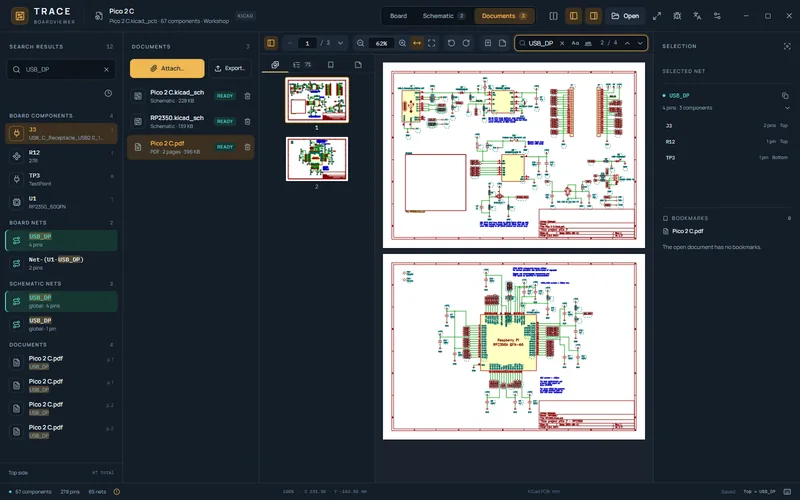Image resolution: width=800 pixels, height=500 pixels.
Task: Delete Pico 2 C.kicad_sch with trash icon
Action: (247, 96)
